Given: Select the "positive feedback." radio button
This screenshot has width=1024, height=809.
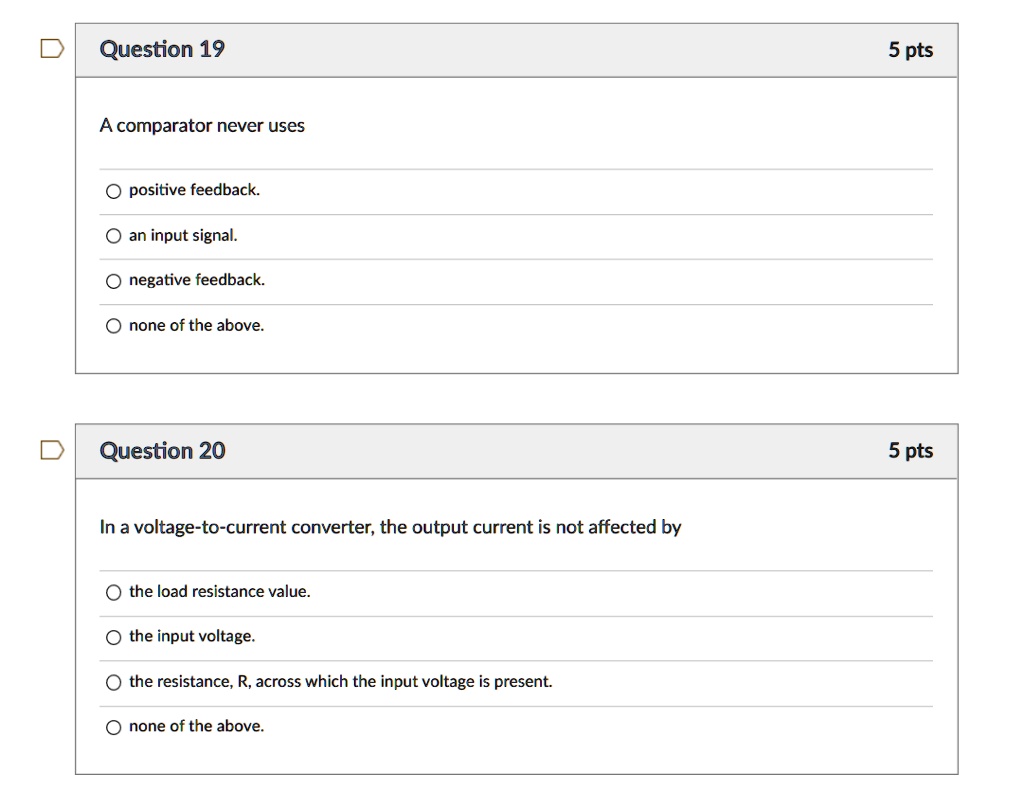Looking at the screenshot, I should [114, 191].
